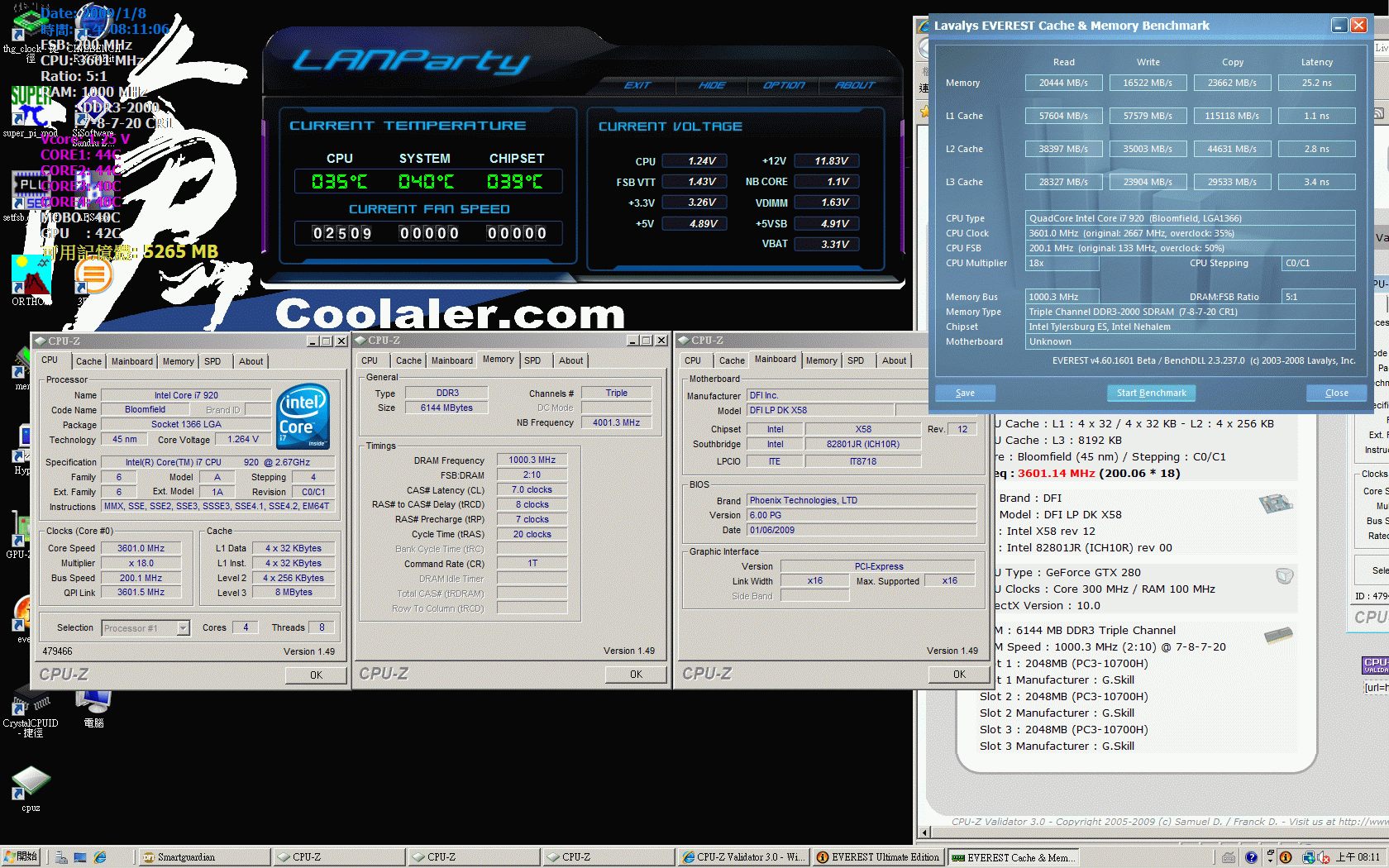
Task: Click the red 3601.14 MHz text on Validator page
Action: click(x=1056, y=474)
